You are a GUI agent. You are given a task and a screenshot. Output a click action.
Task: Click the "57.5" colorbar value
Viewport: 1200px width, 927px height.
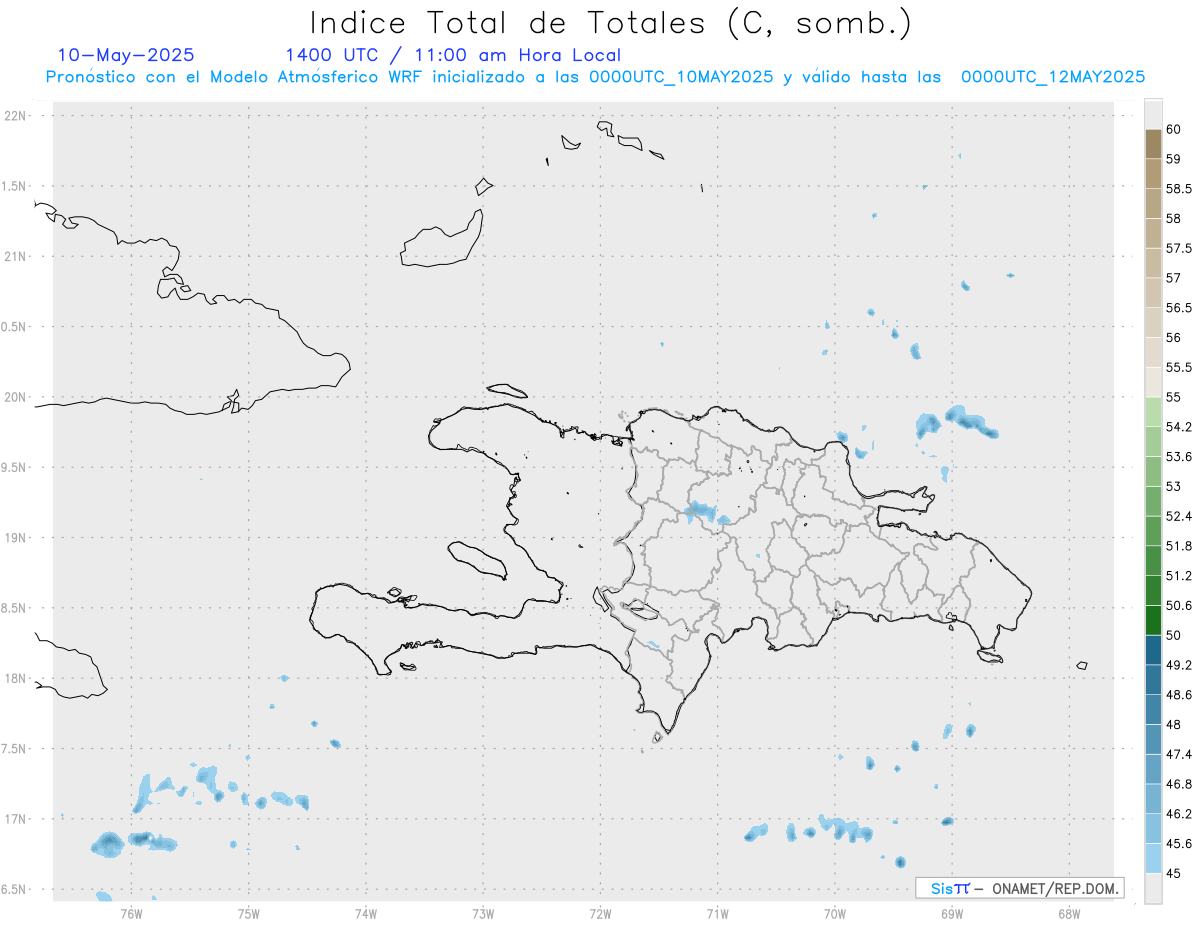point(1178,248)
